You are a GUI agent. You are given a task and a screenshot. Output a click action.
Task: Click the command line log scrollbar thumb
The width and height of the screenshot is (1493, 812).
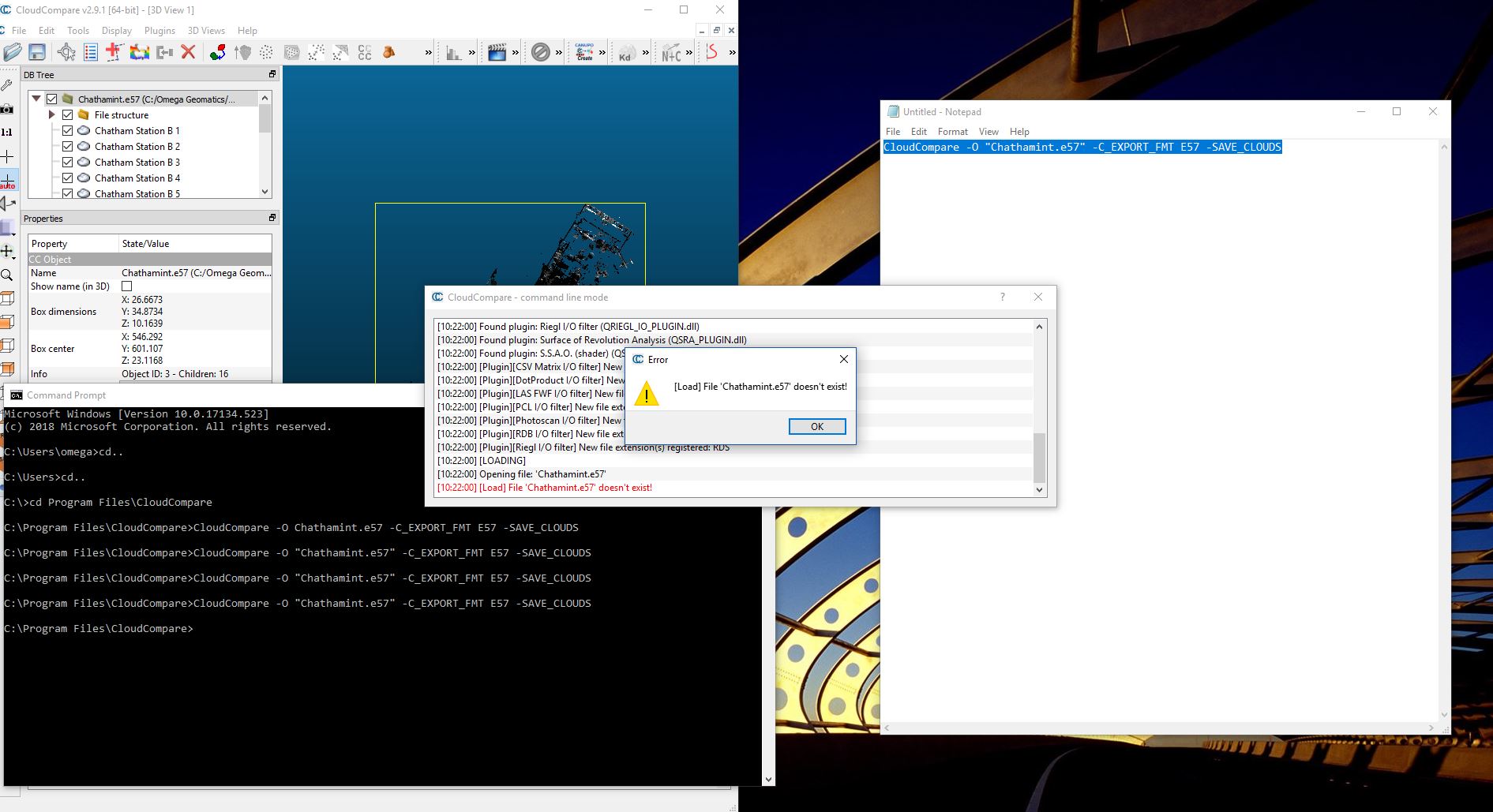point(1039,457)
